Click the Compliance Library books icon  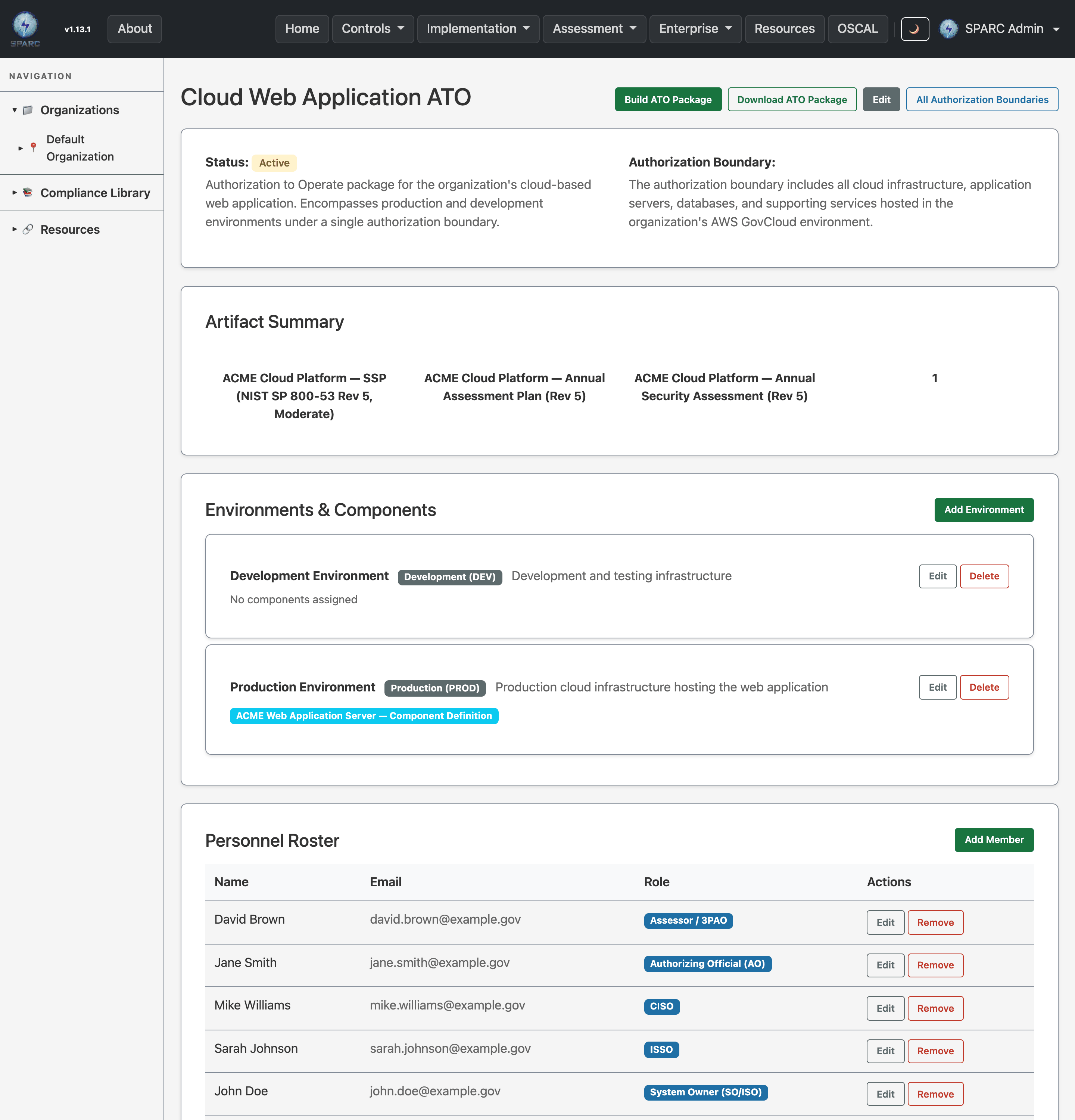coord(27,193)
